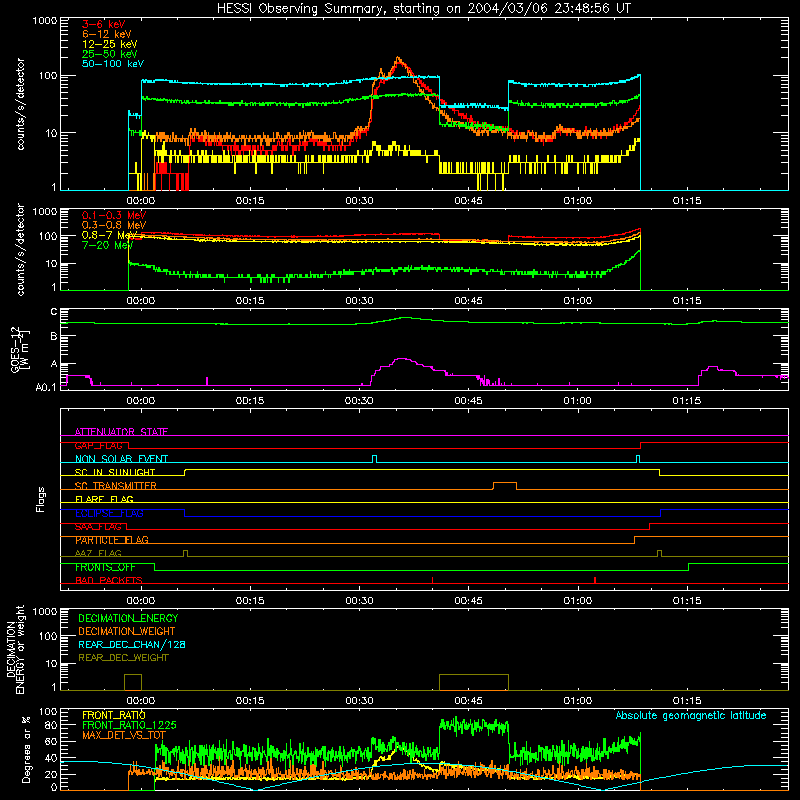The image size is (800, 800).
Task: Click the DECIMATION ENERGY or weight axis title
Action: tap(15, 649)
